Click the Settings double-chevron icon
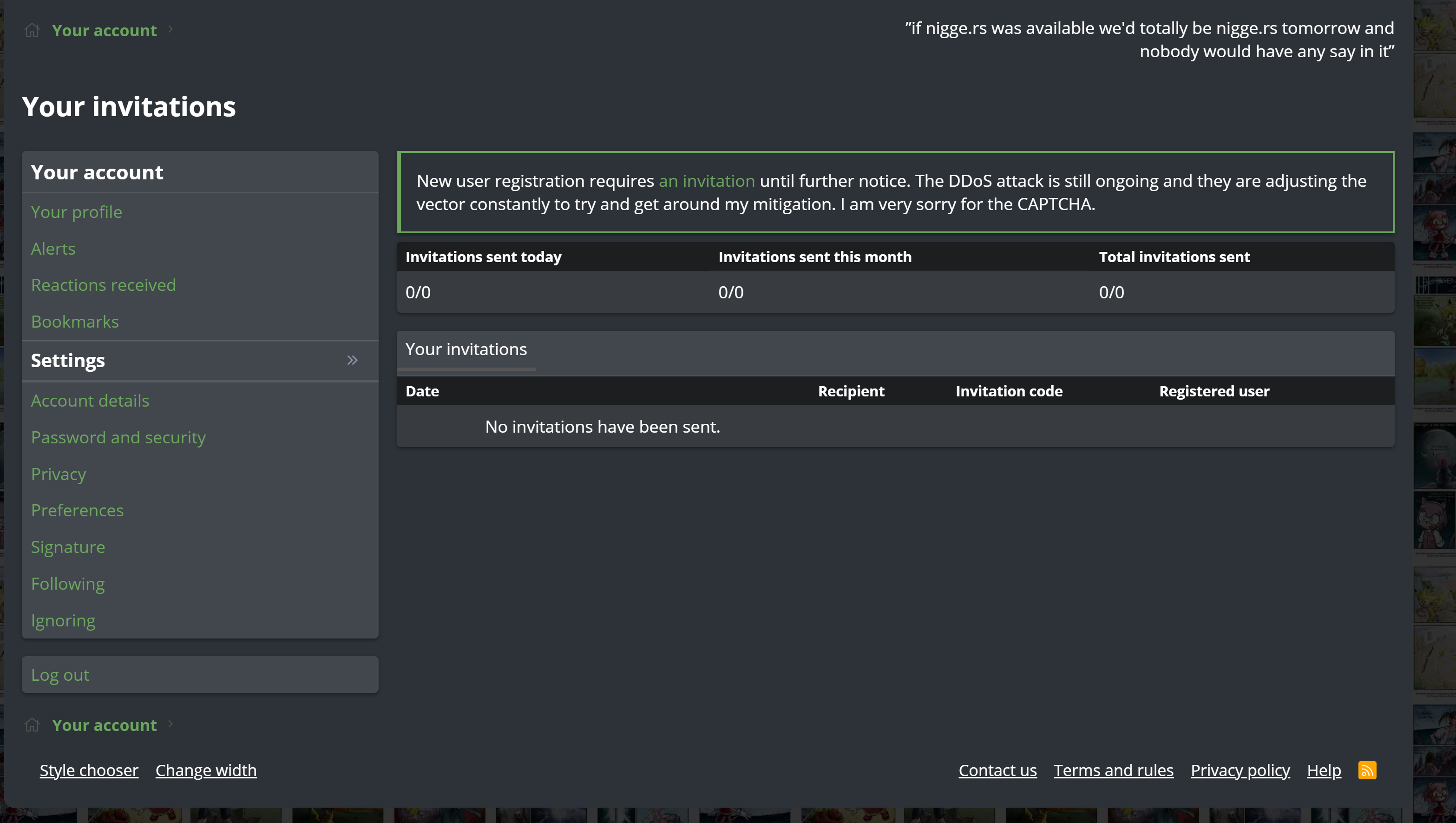 tap(353, 360)
